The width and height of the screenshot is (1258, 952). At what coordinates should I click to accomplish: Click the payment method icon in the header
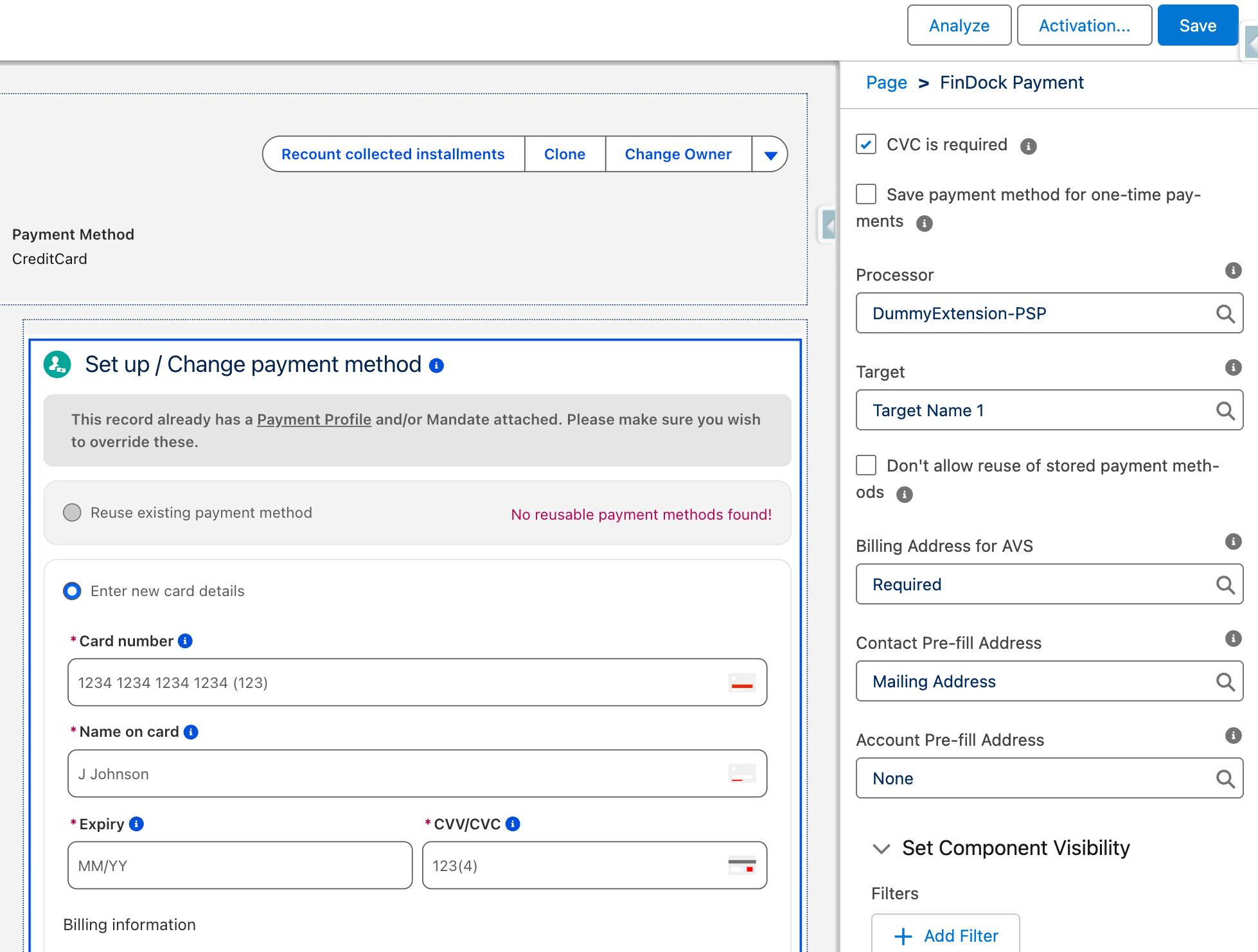point(57,364)
